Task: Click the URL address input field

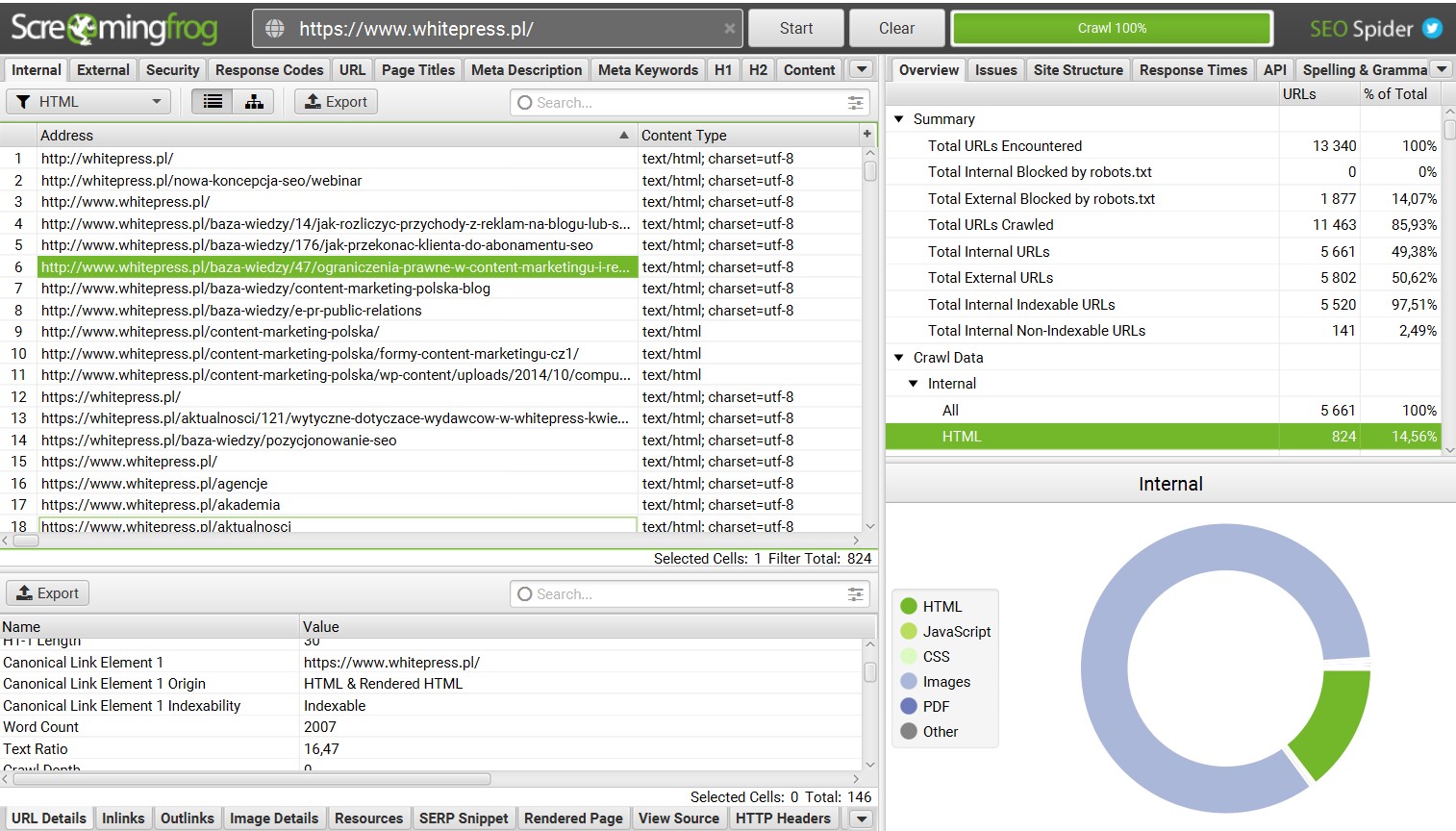Action: [498, 29]
